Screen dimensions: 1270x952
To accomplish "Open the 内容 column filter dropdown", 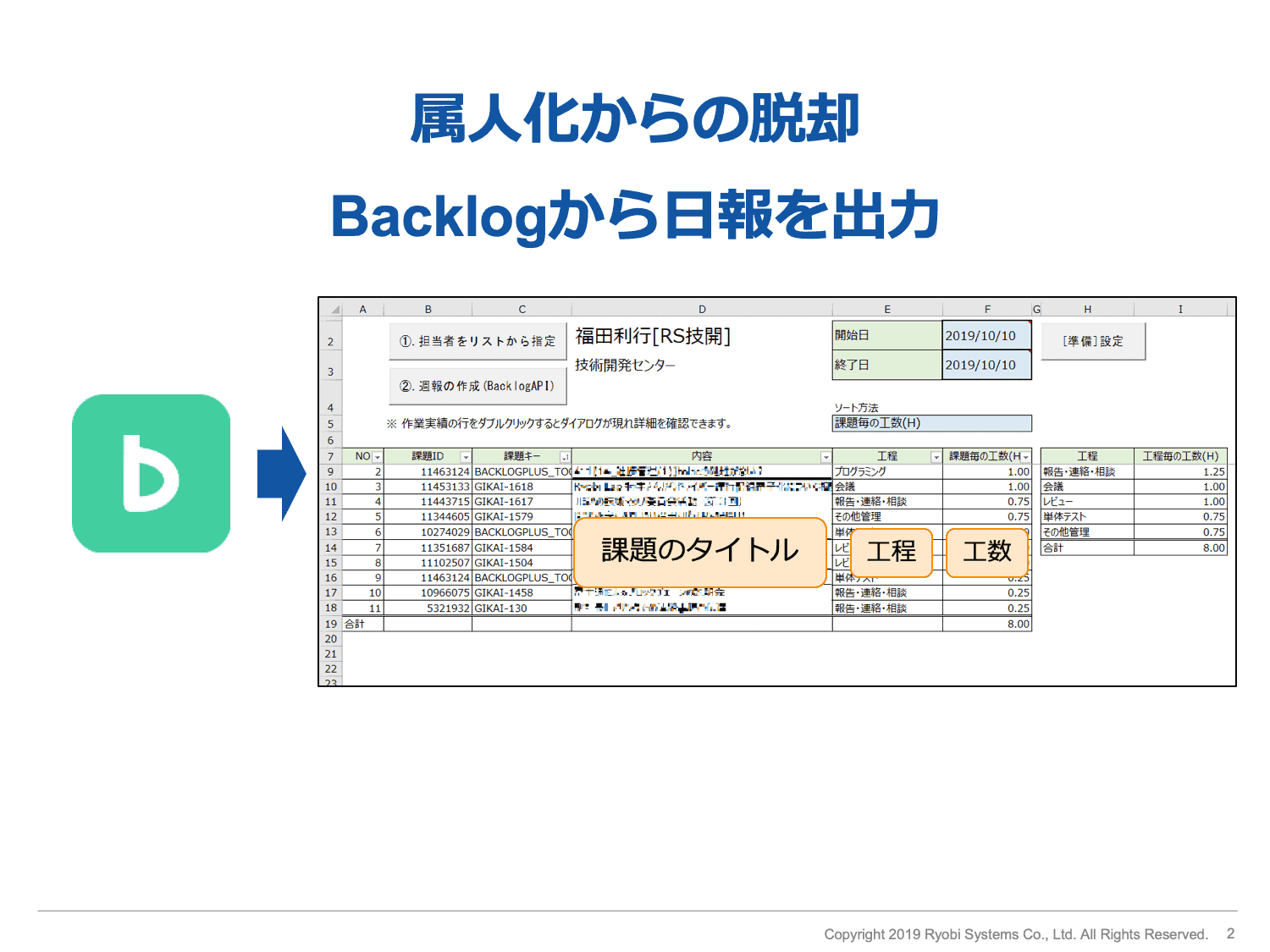I will (x=825, y=457).
